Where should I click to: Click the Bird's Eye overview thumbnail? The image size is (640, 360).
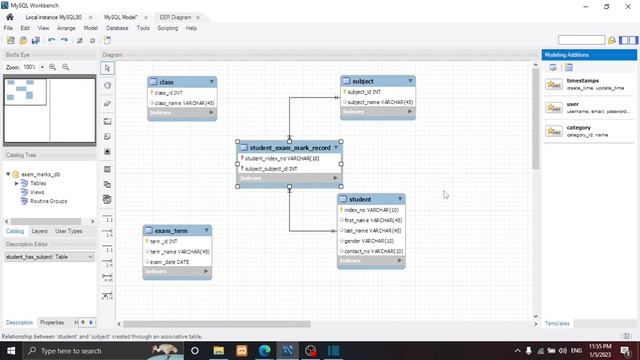[x=49, y=110]
